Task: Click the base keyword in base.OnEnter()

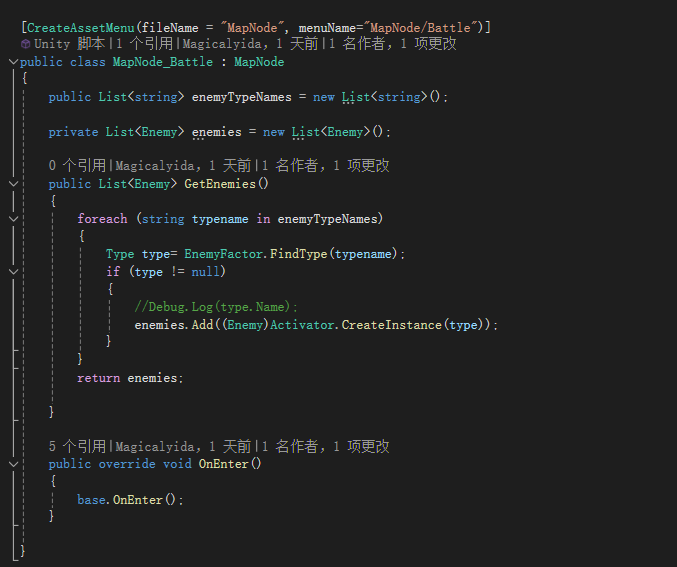Action: point(92,500)
